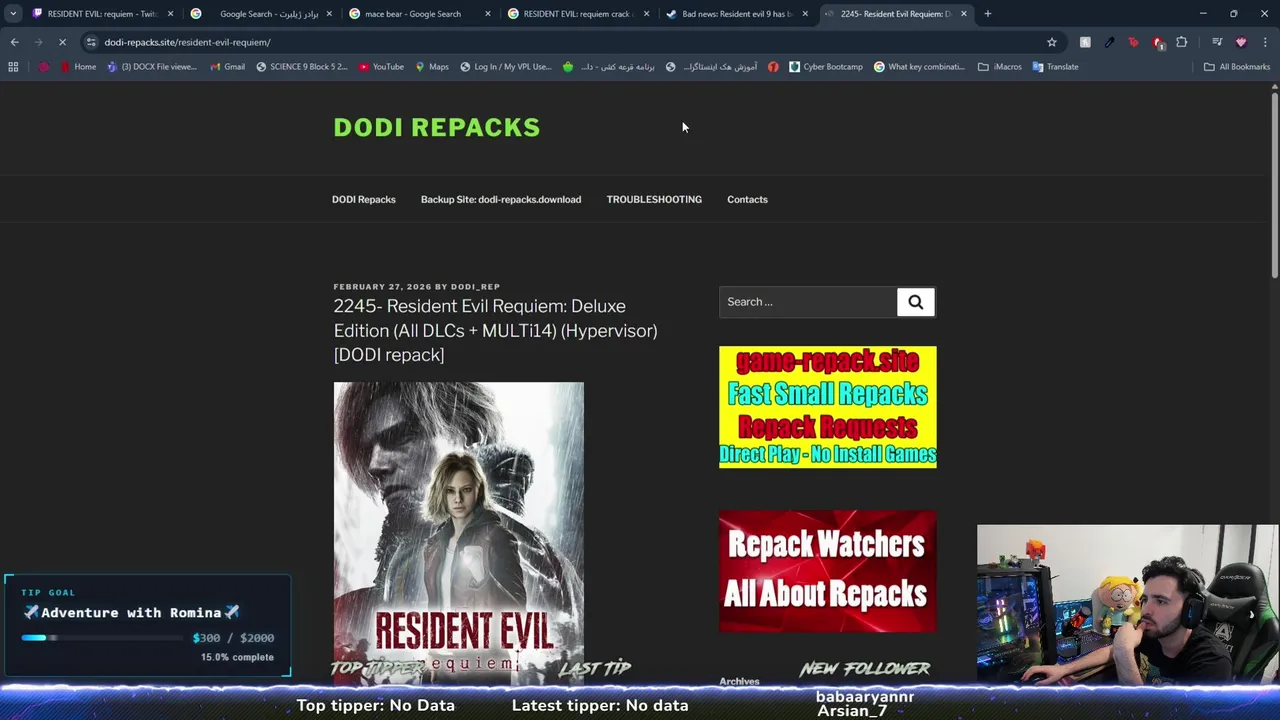The image size is (1280, 720).
Task: Click the address bar URL
Action: [x=187, y=42]
